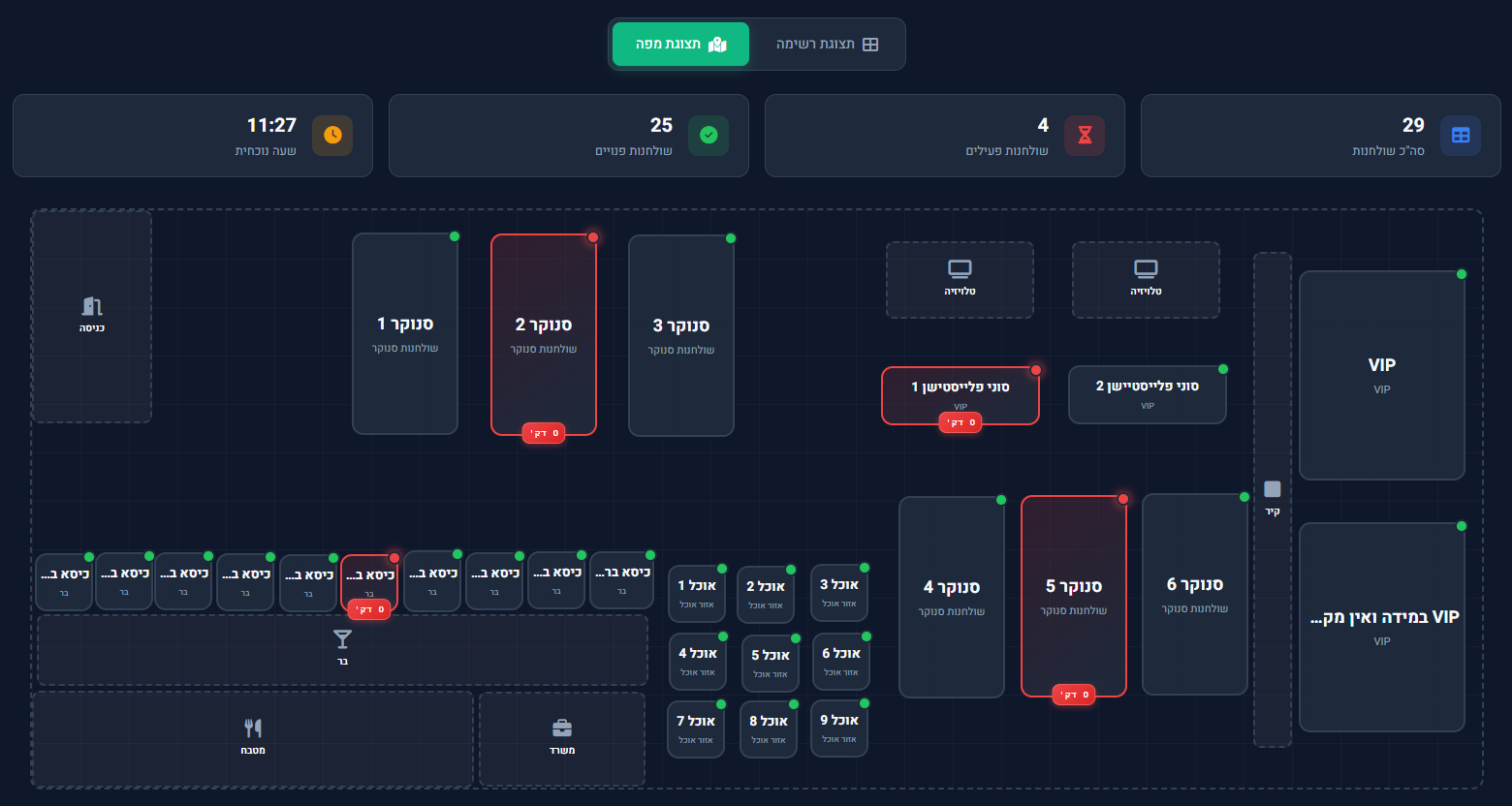Click the red hourglass icon for active tables

(x=1085, y=136)
